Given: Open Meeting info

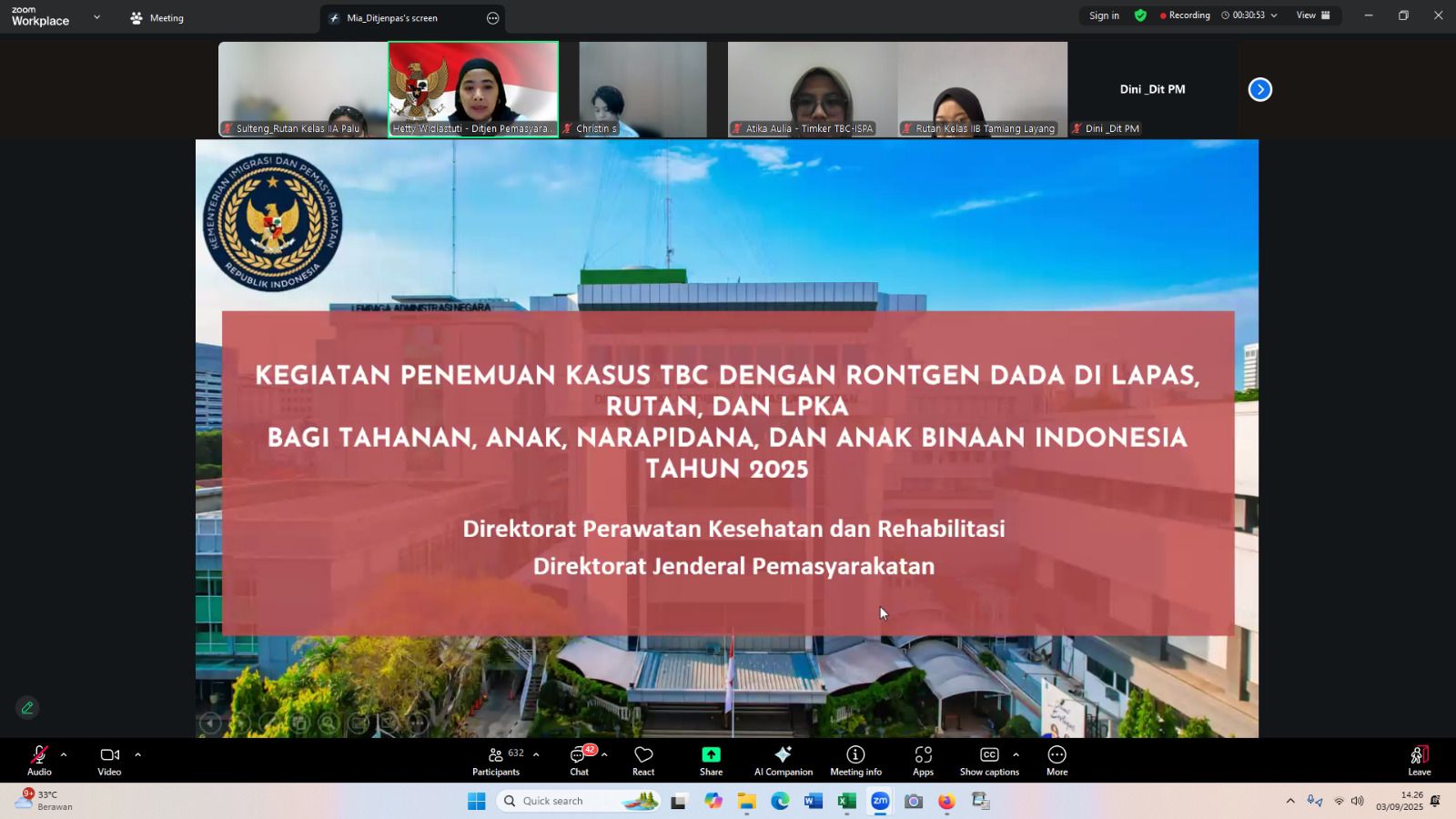Looking at the screenshot, I should coord(855,760).
